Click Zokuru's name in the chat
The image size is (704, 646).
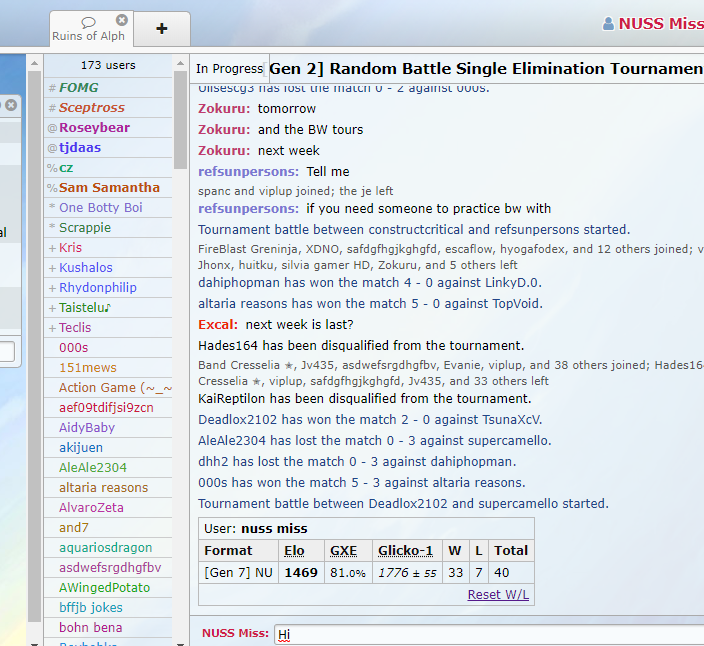tap(222, 108)
